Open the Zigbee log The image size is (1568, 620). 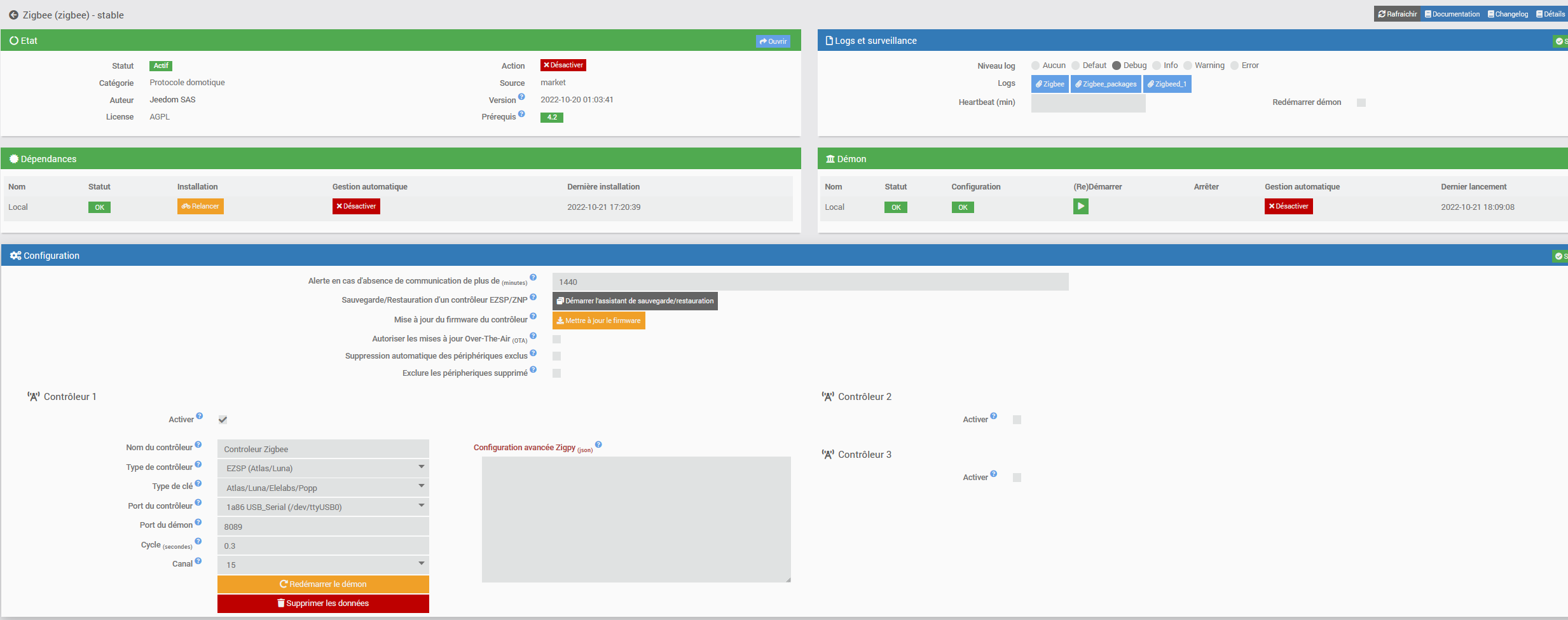pyautogui.click(x=1050, y=84)
